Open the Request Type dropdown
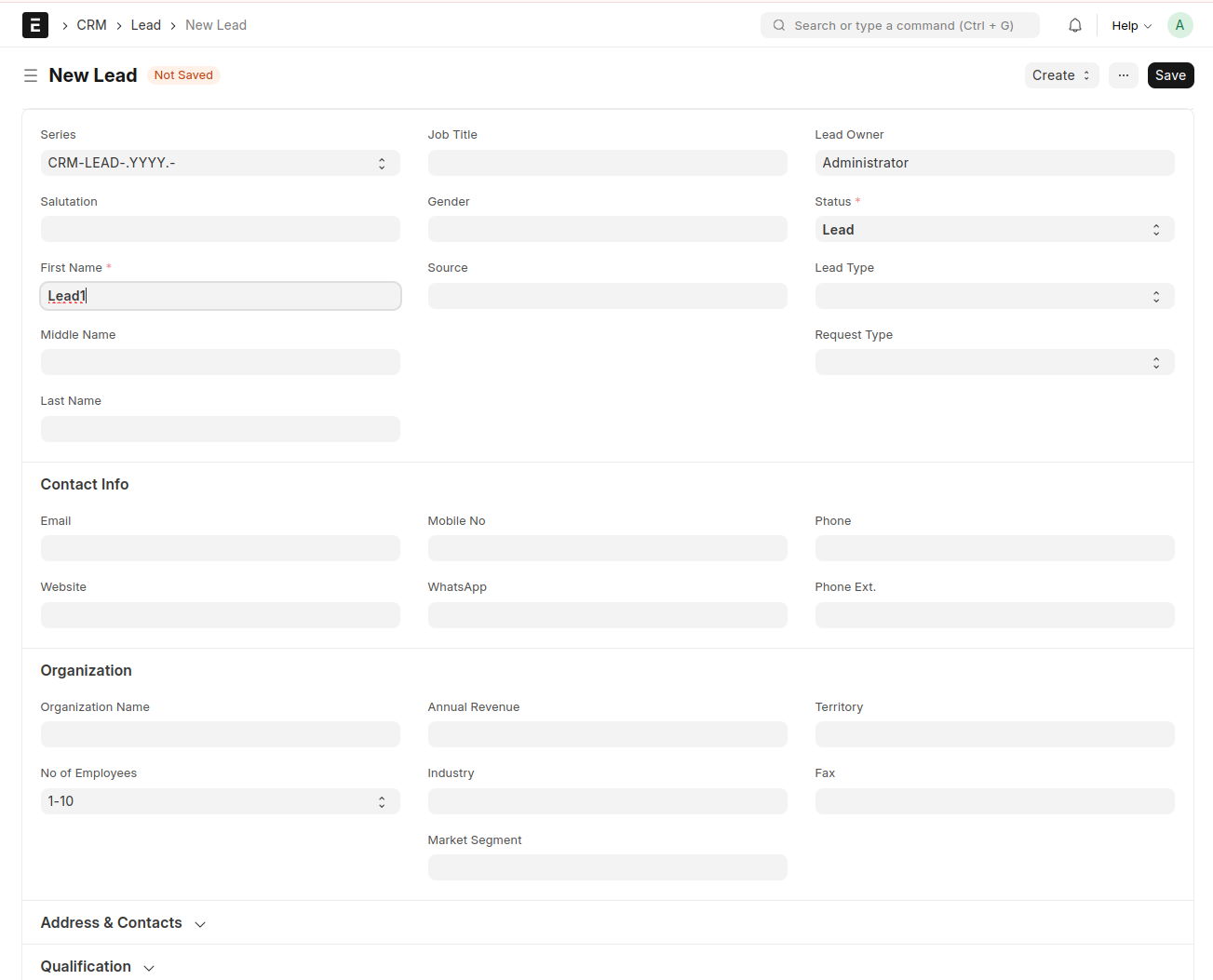Image resolution: width=1213 pixels, height=980 pixels. [994, 362]
